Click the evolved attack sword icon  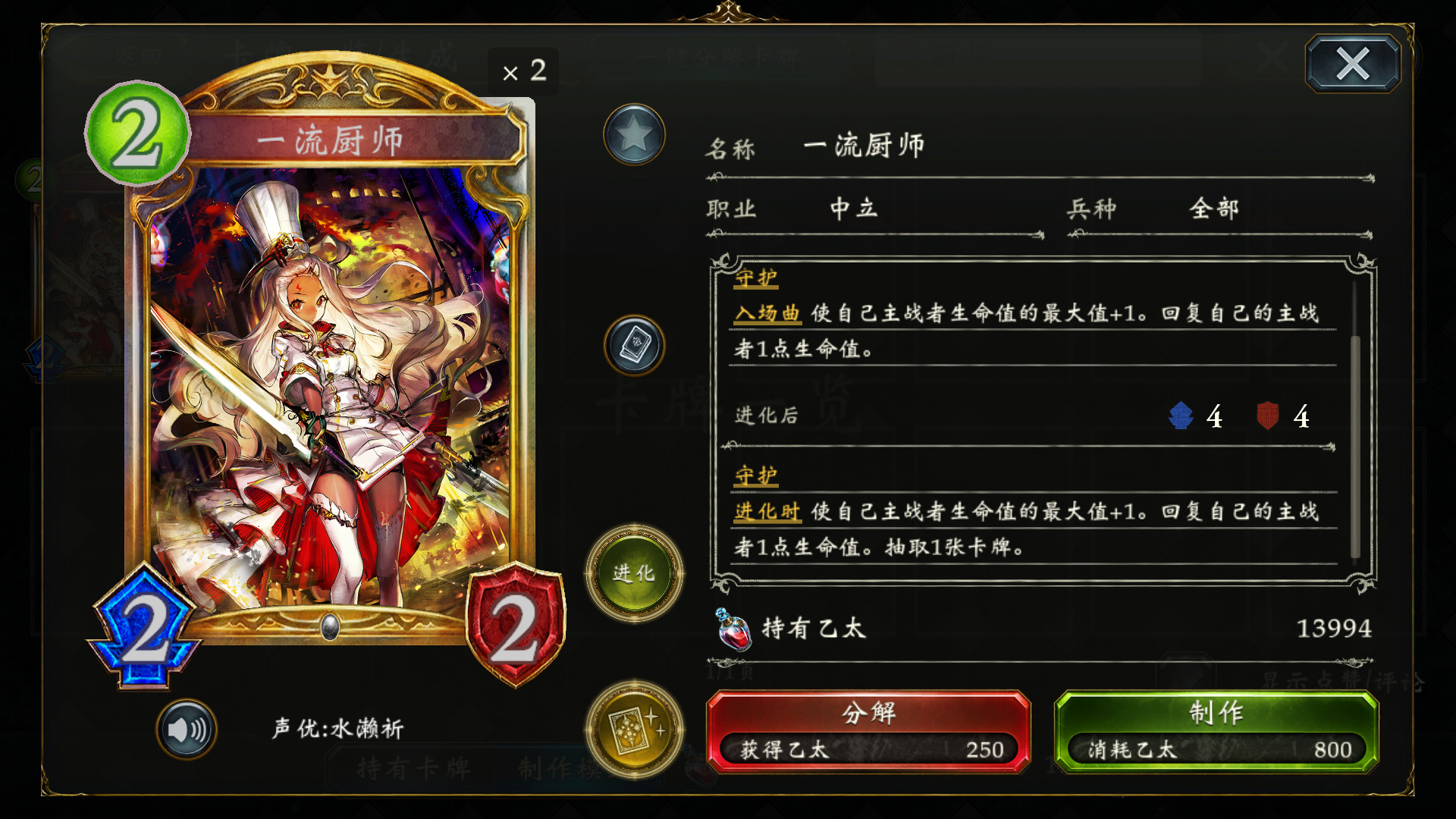(1181, 416)
